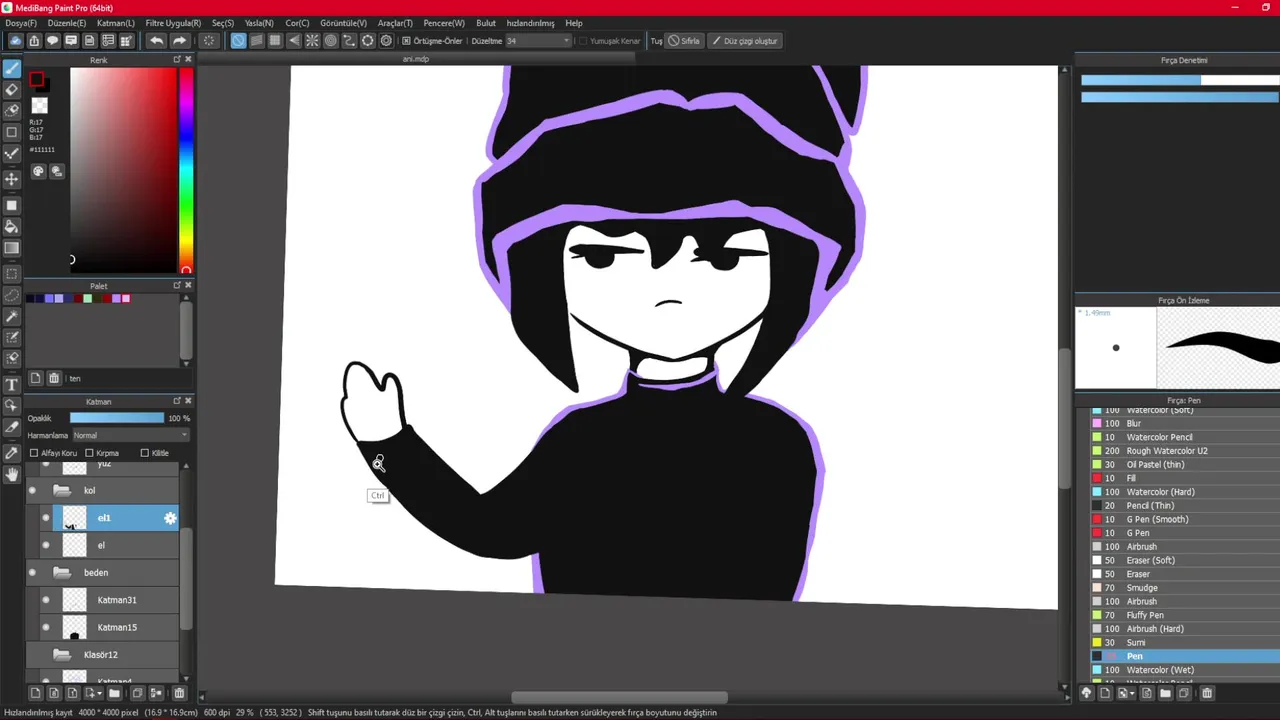Select the Magic Wand tool
Screen dimensions: 1280x720
(x=12, y=316)
